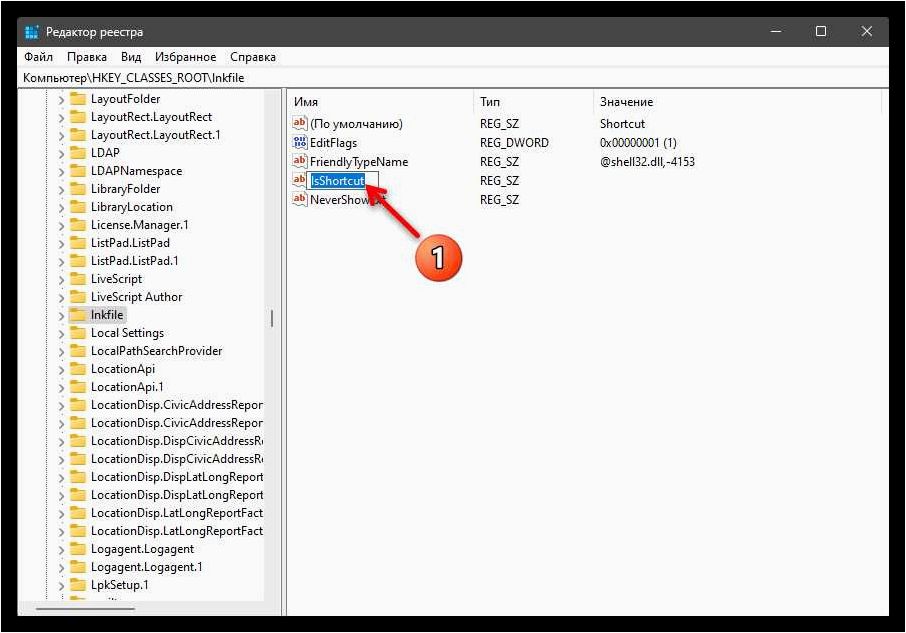Click the @shell32.dll,-4153 data cell
Screen dimensions: 906x633
[x=647, y=162]
